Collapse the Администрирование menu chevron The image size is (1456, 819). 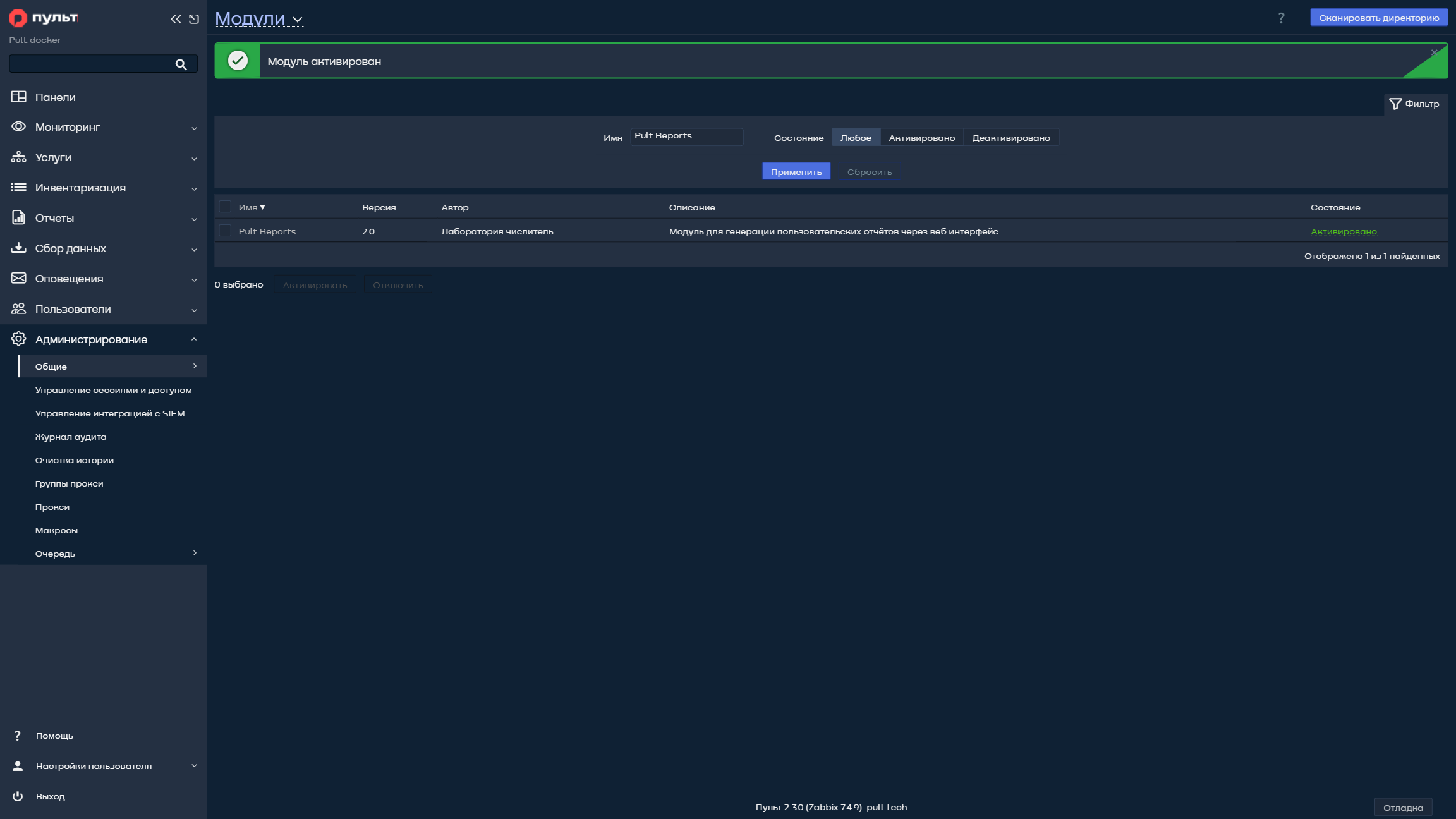click(x=194, y=339)
